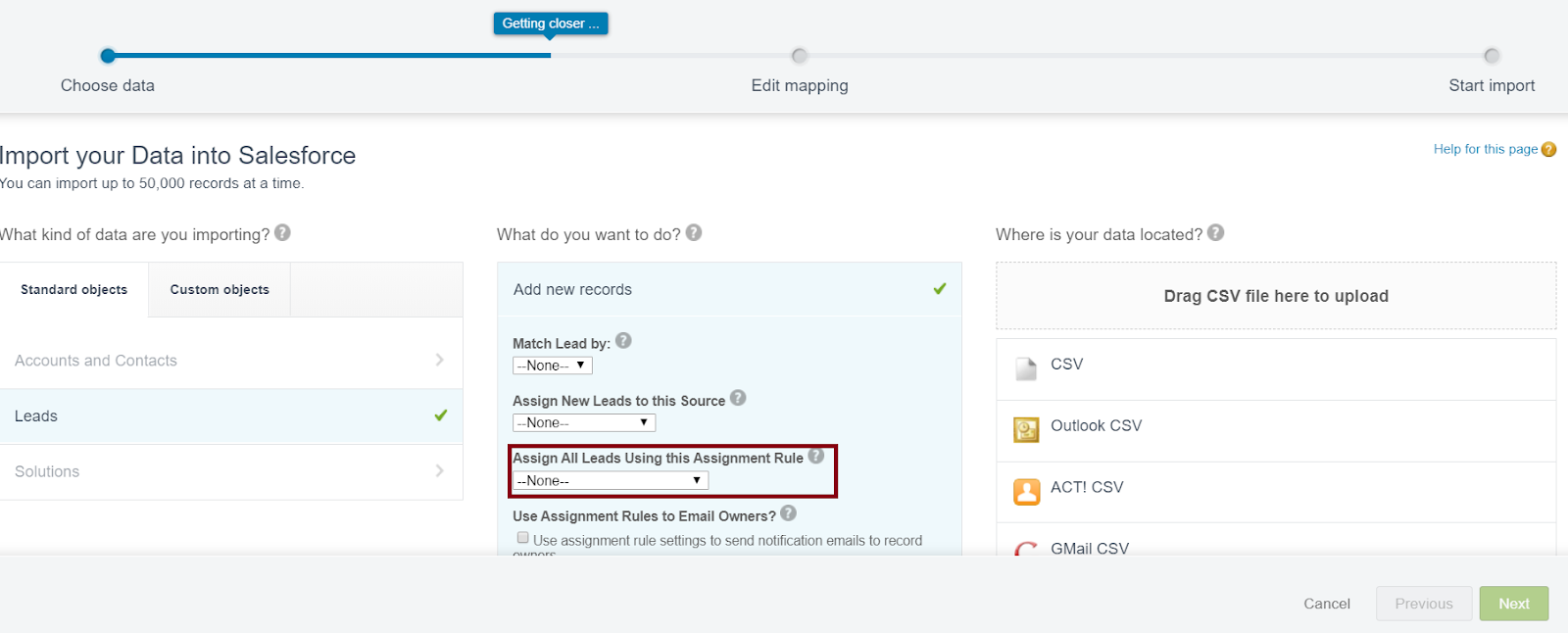
Task: Enable assignment rule notification emails checkbox
Action: click(523, 538)
